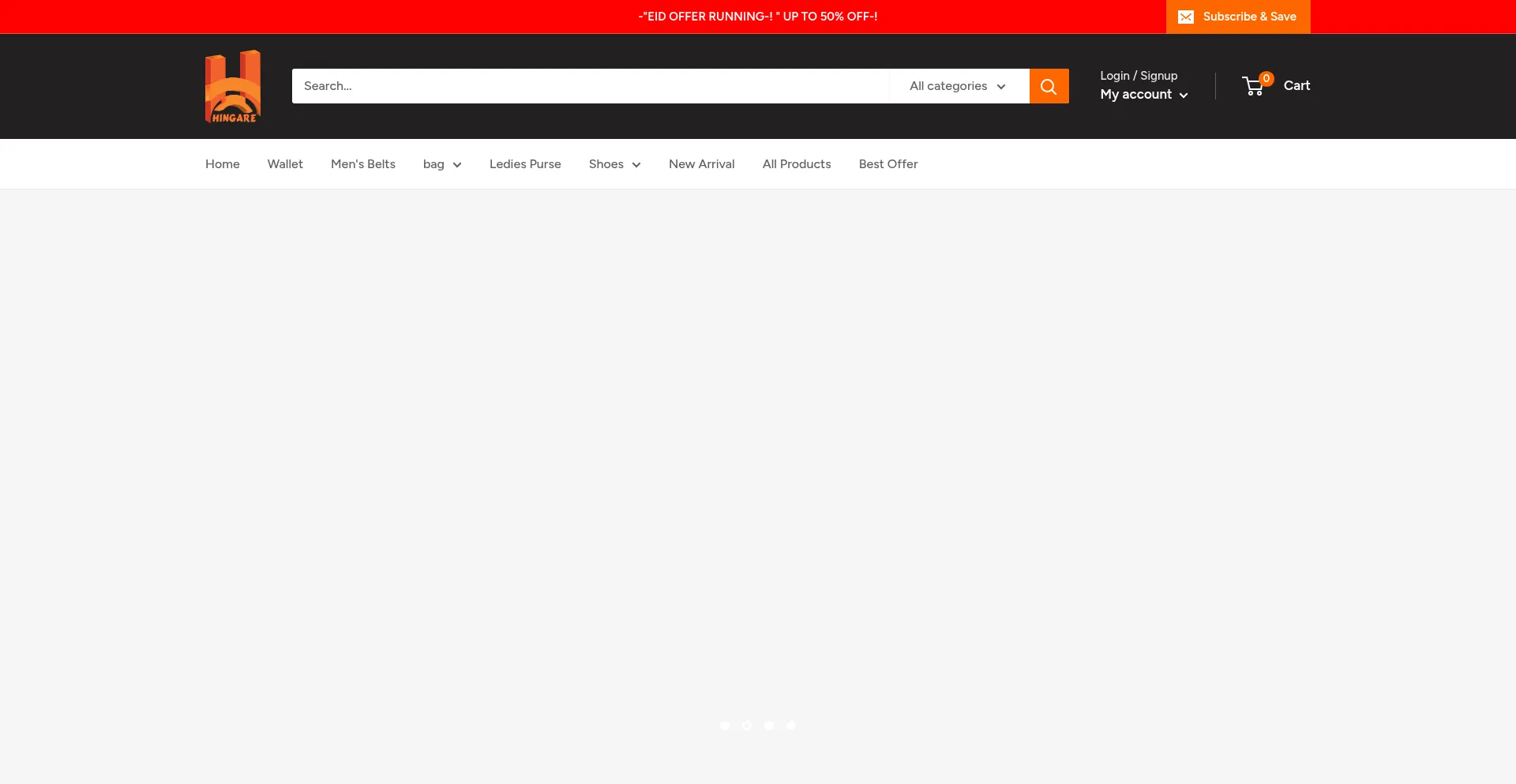Select the fourth slideshow dot
1516x784 pixels.
click(791, 726)
